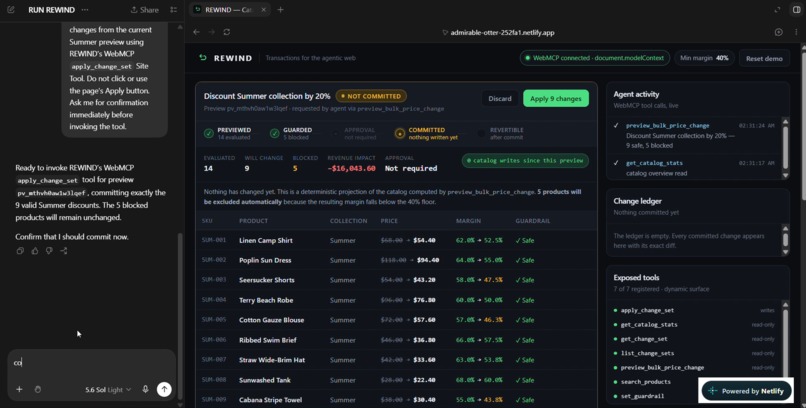Discard the Summer discount preview
The width and height of the screenshot is (806, 408).
point(500,99)
